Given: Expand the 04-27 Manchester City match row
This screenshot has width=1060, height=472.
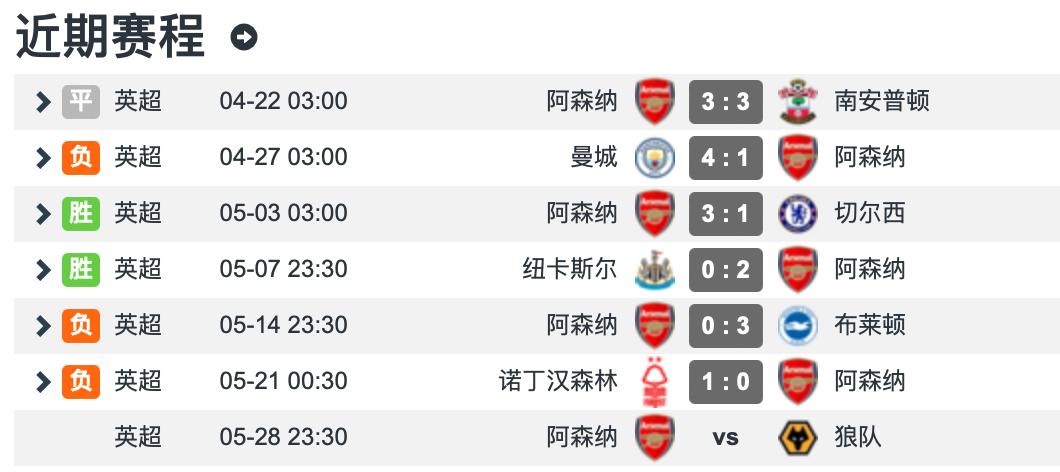Looking at the screenshot, I should (42, 157).
